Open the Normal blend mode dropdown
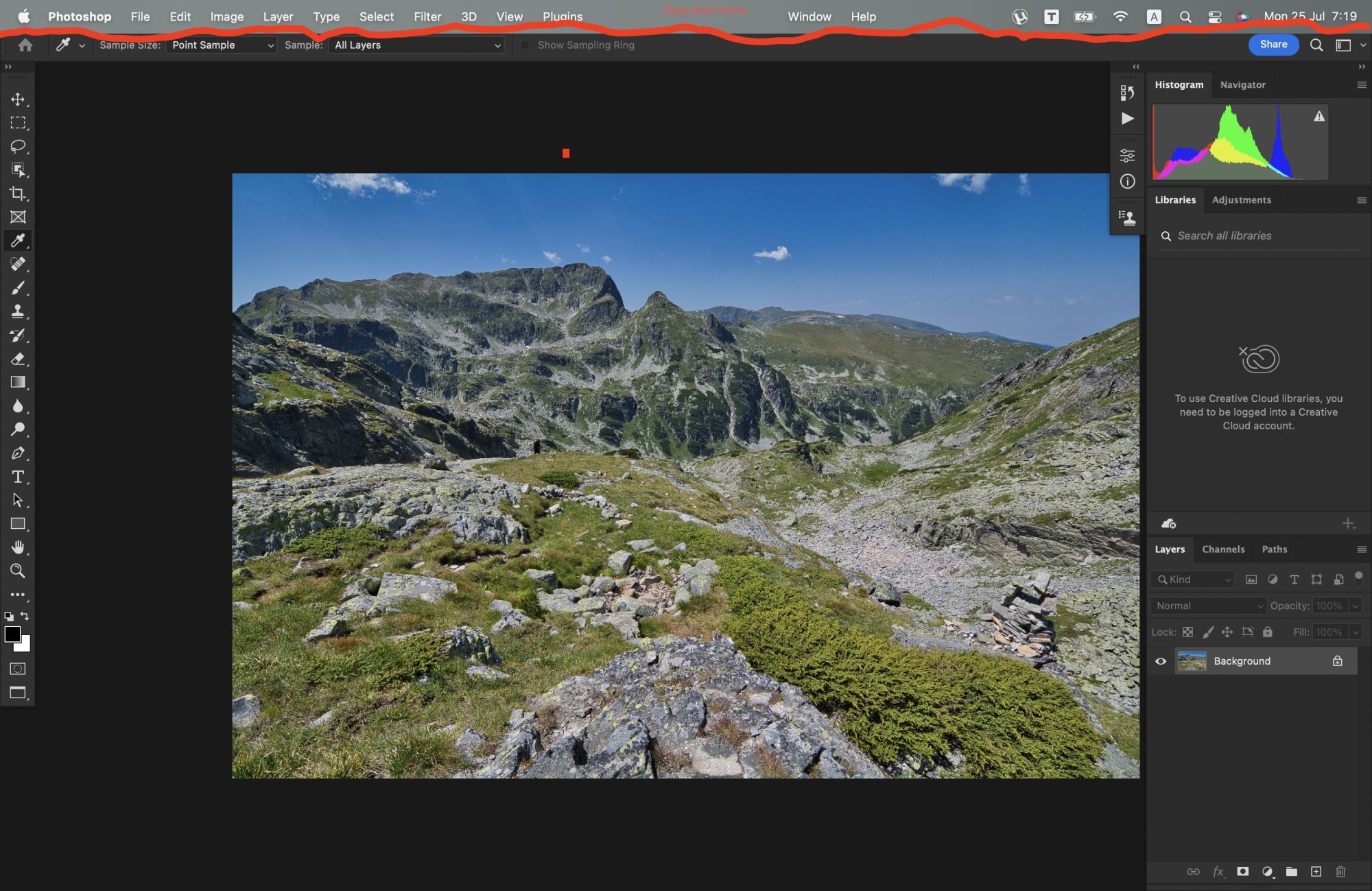The width and height of the screenshot is (1372, 891). 1208,606
